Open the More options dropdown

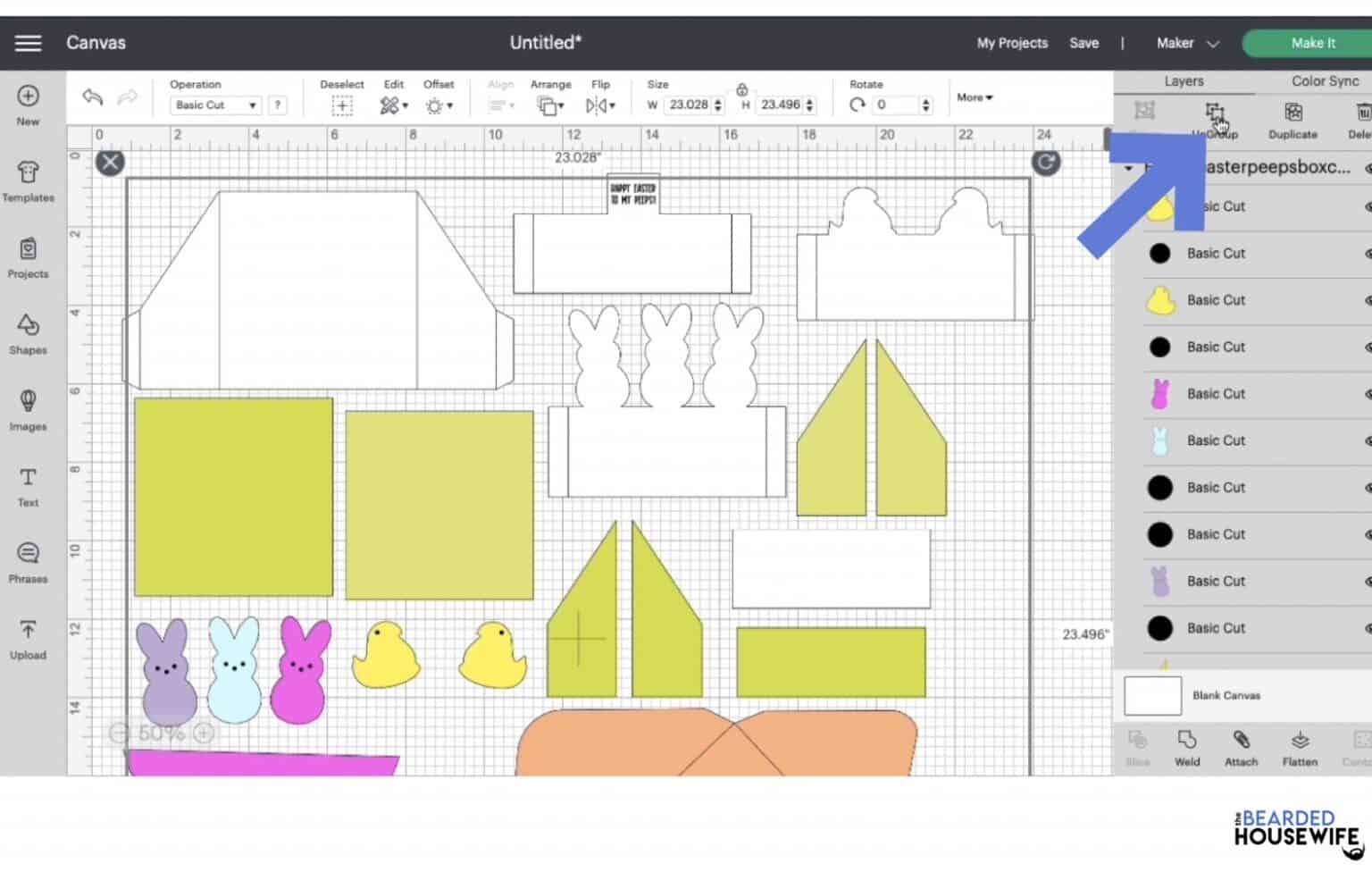point(975,97)
